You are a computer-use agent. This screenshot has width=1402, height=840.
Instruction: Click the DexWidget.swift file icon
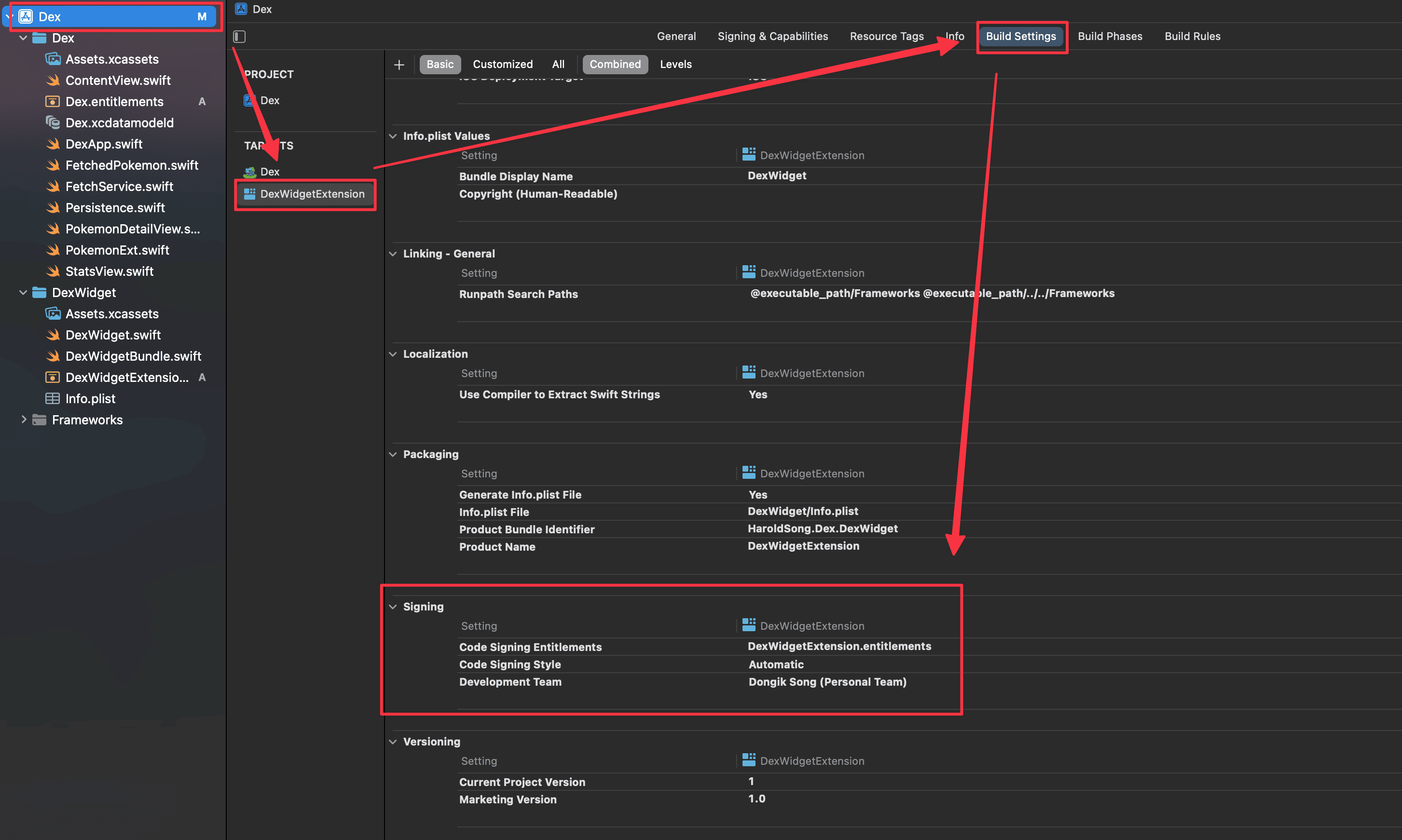coord(53,335)
